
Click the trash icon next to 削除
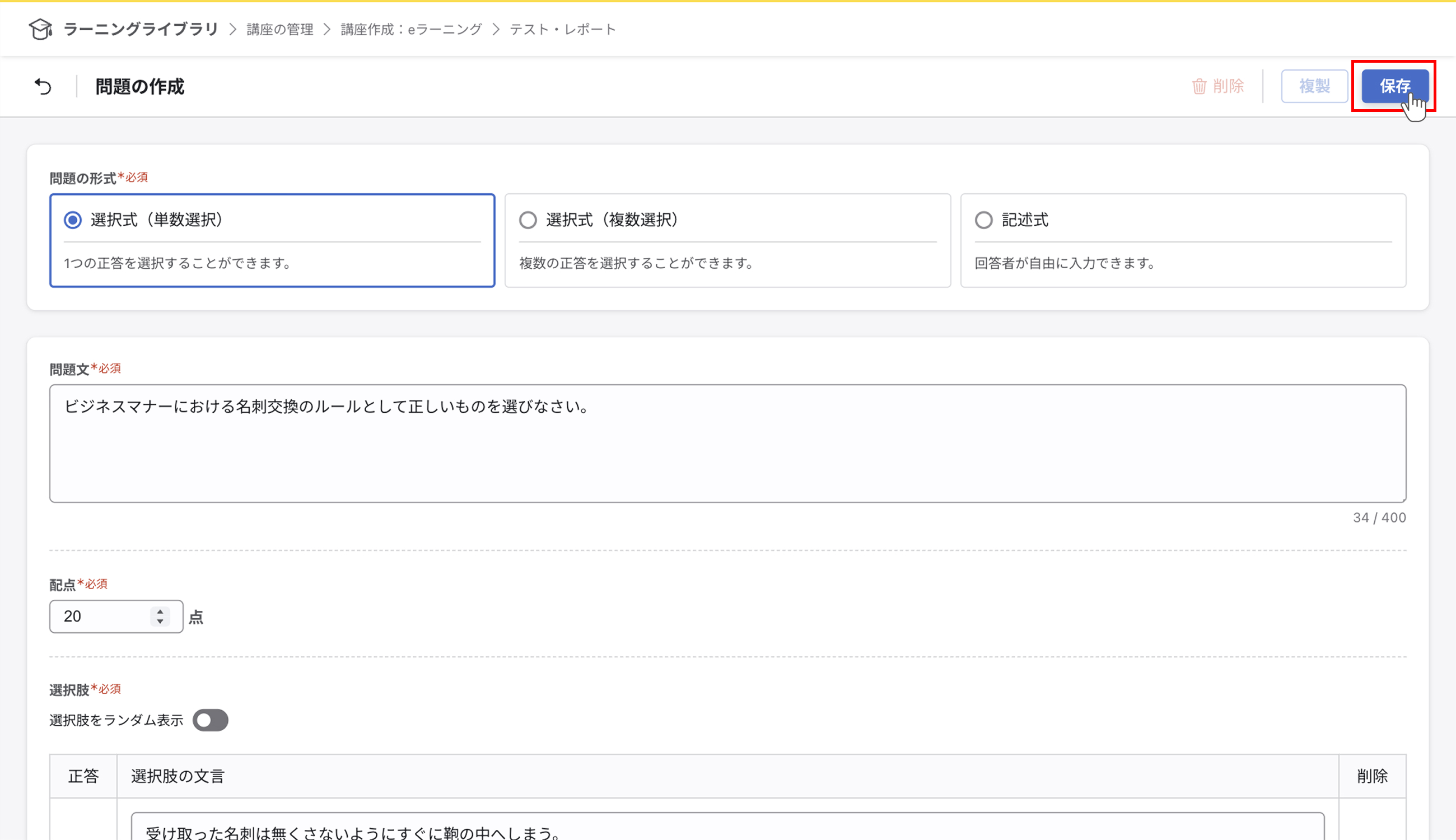click(x=1200, y=86)
